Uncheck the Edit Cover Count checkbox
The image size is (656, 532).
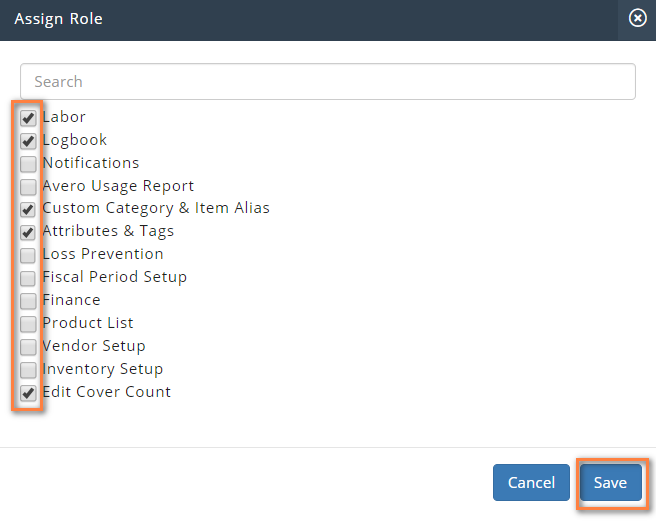(28, 393)
